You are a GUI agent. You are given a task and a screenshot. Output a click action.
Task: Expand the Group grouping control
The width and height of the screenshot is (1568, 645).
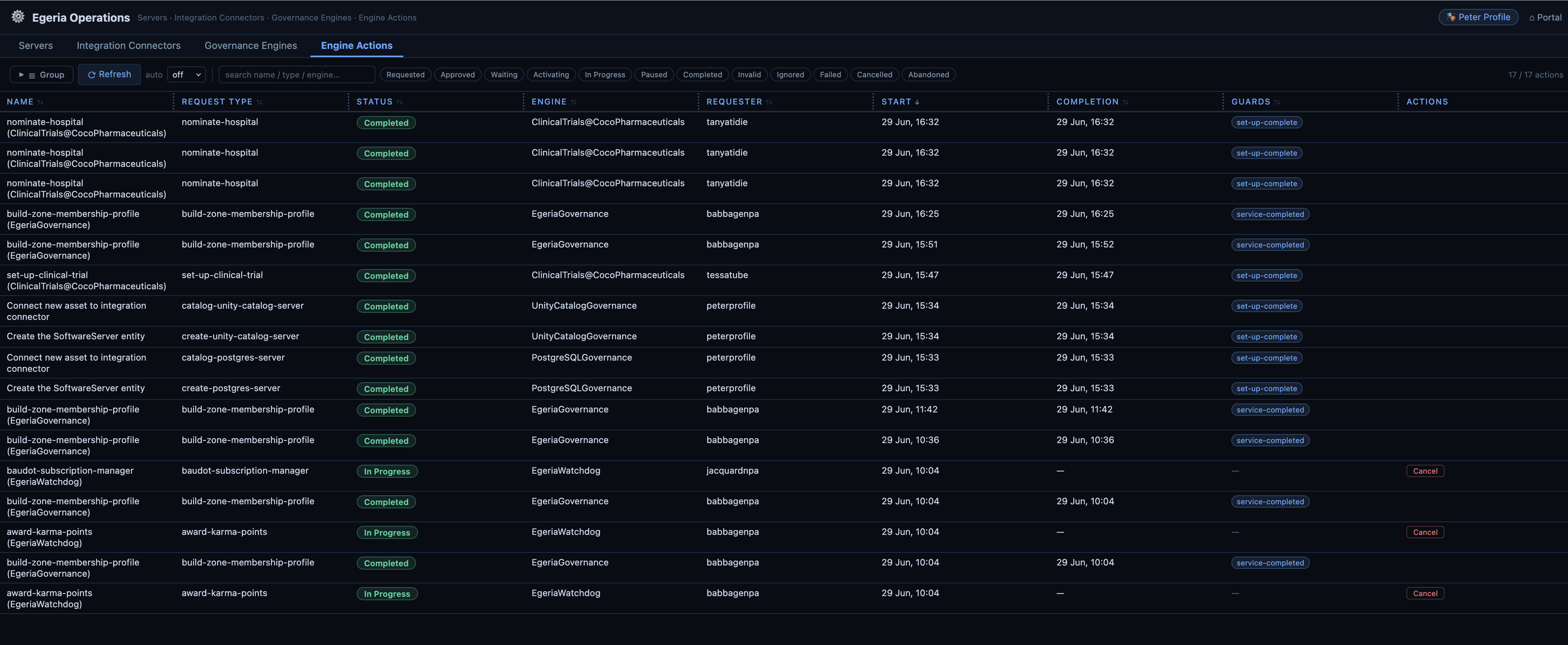(x=41, y=75)
